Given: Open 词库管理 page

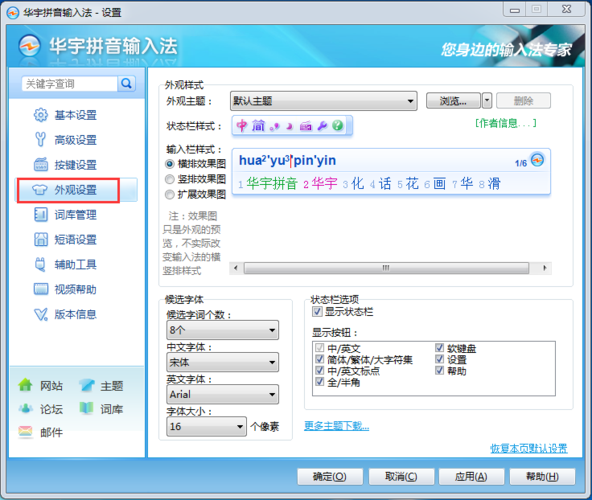Looking at the screenshot, I should (76, 215).
